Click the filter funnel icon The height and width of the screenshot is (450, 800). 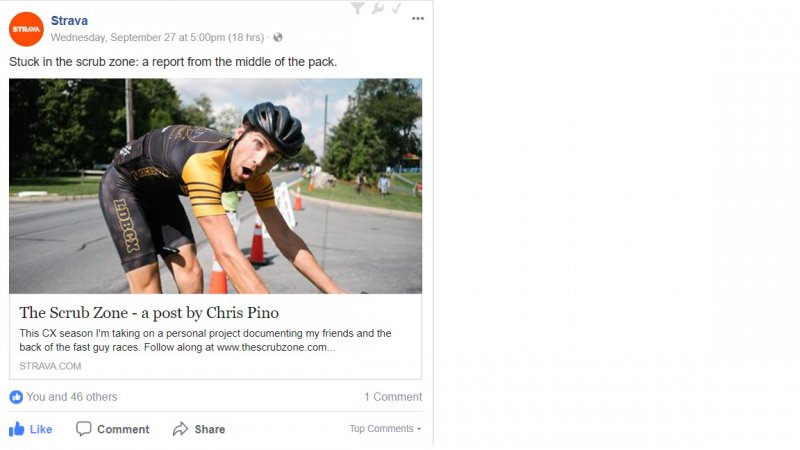(358, 8)
